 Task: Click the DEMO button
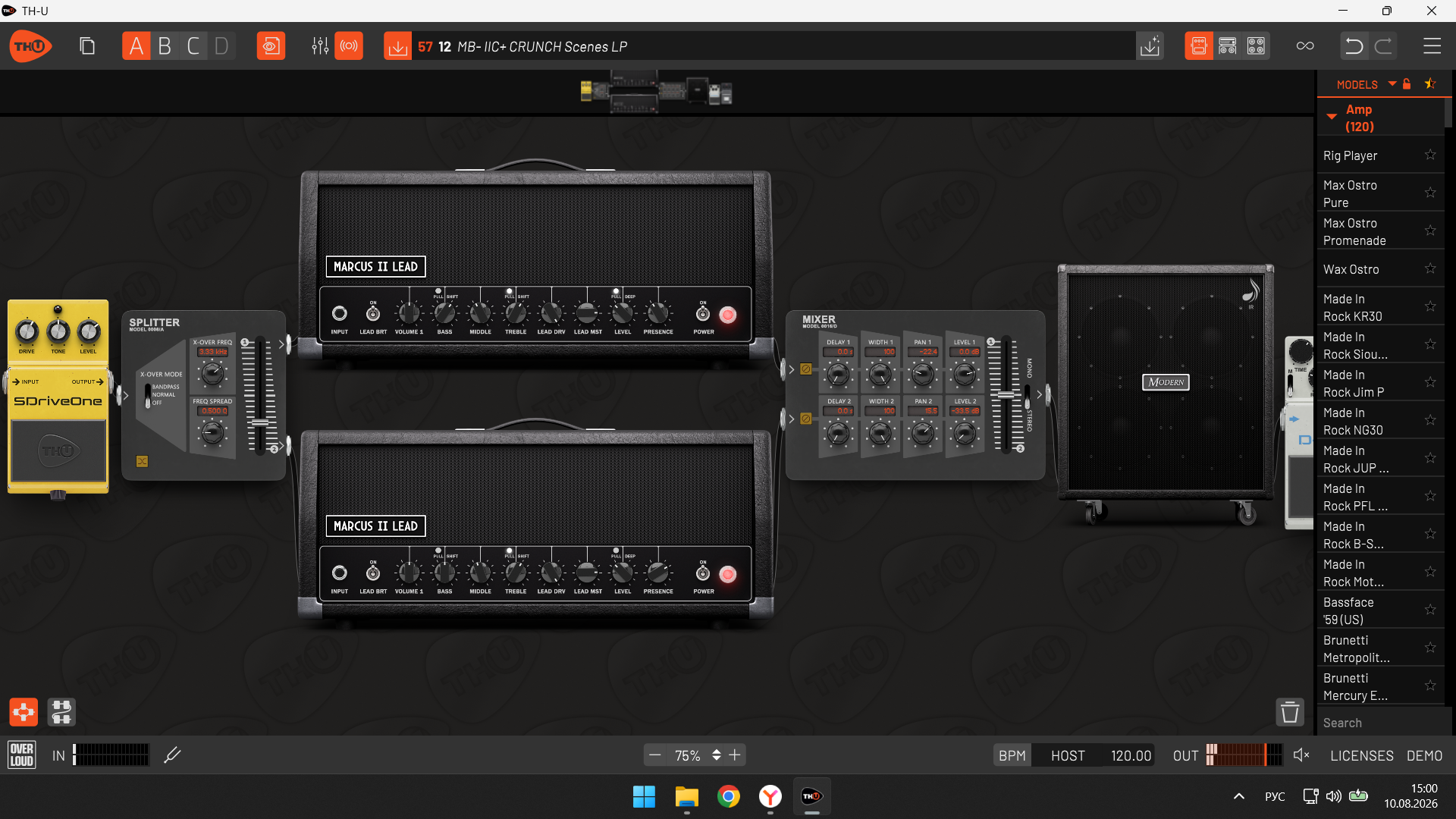tap(1425, 755)
